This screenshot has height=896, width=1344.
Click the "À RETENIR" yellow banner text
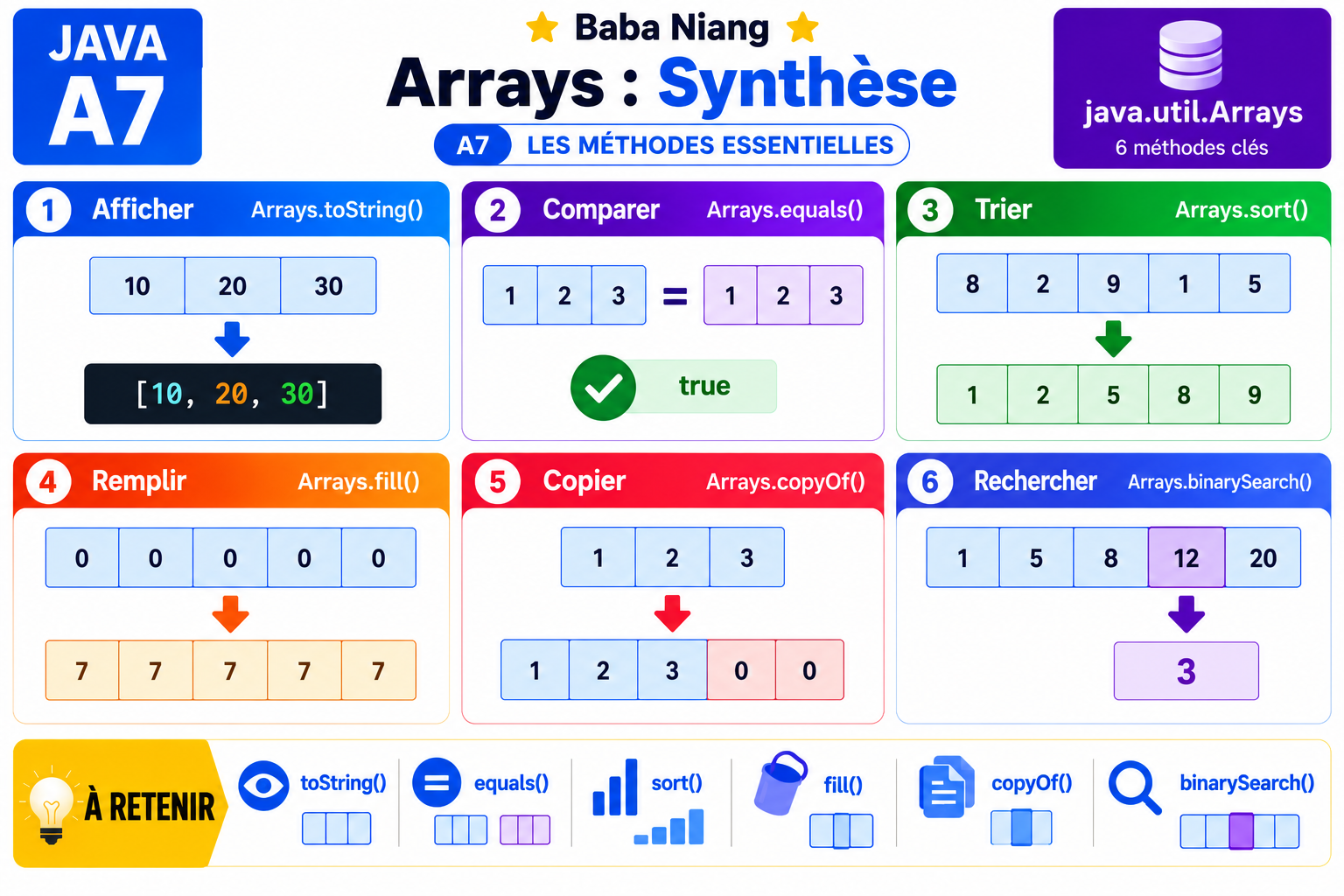[150, 807]
